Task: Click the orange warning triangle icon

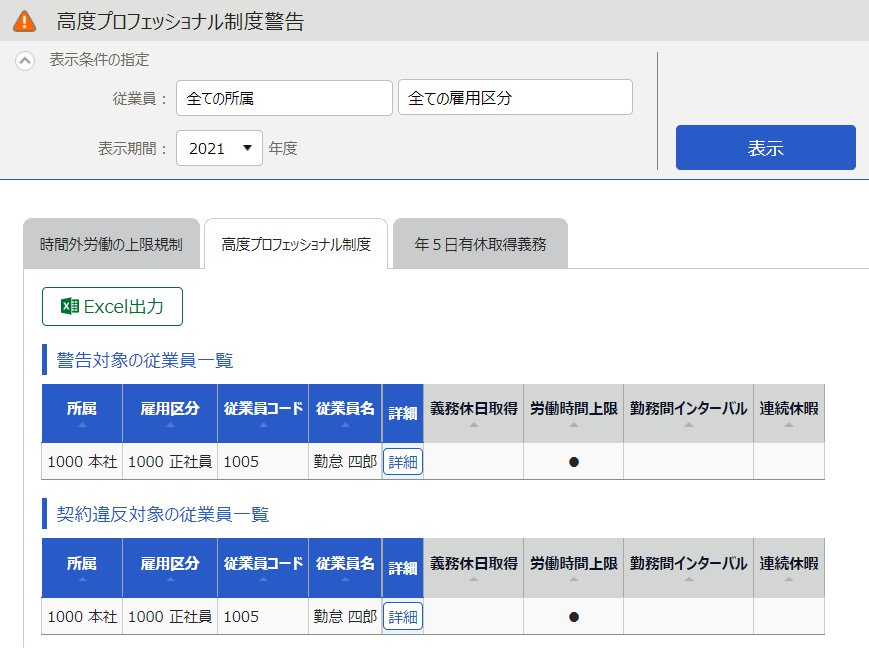Action: point(25,18)
